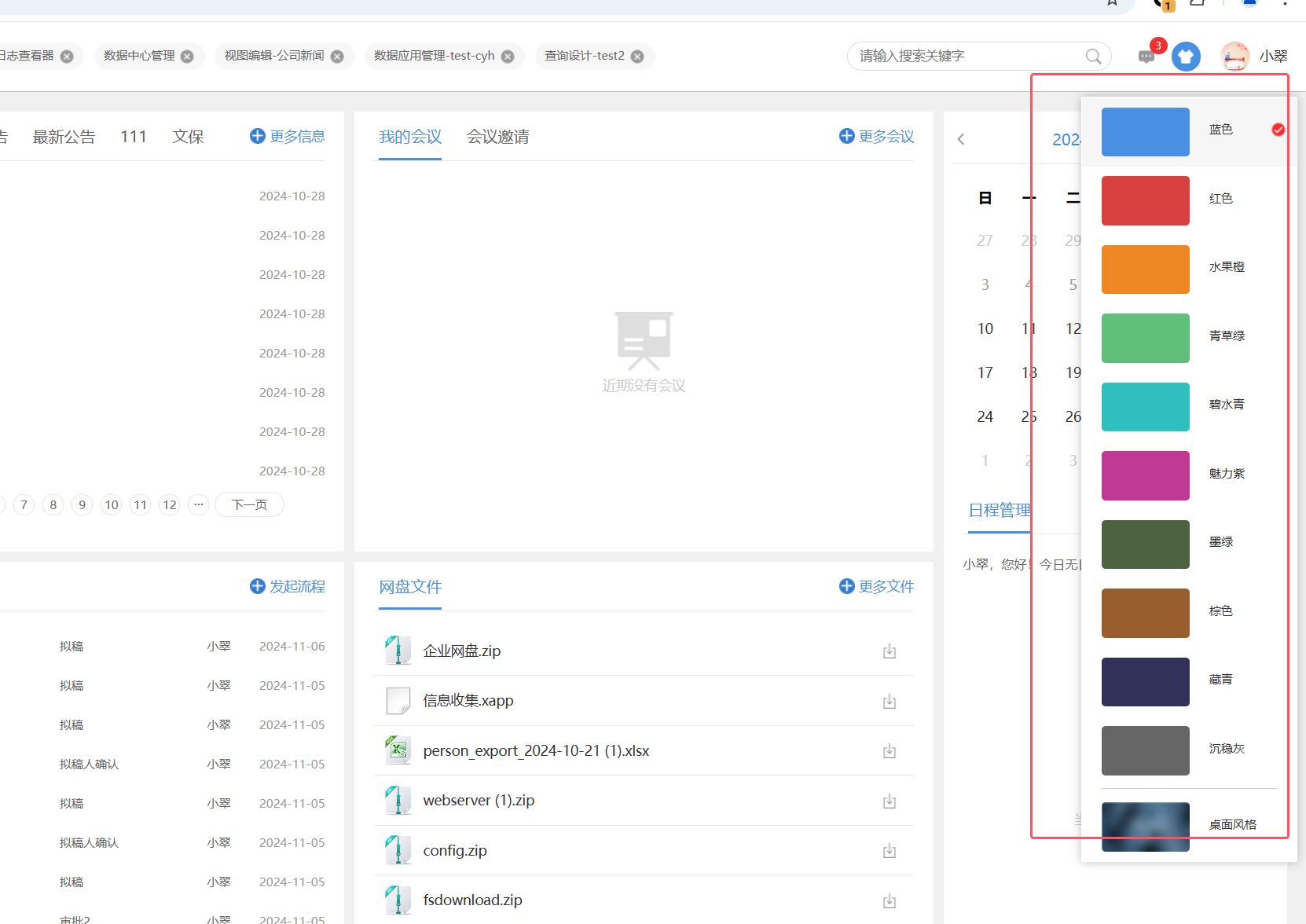Click the search magnifier icon

pos(1093,57)
